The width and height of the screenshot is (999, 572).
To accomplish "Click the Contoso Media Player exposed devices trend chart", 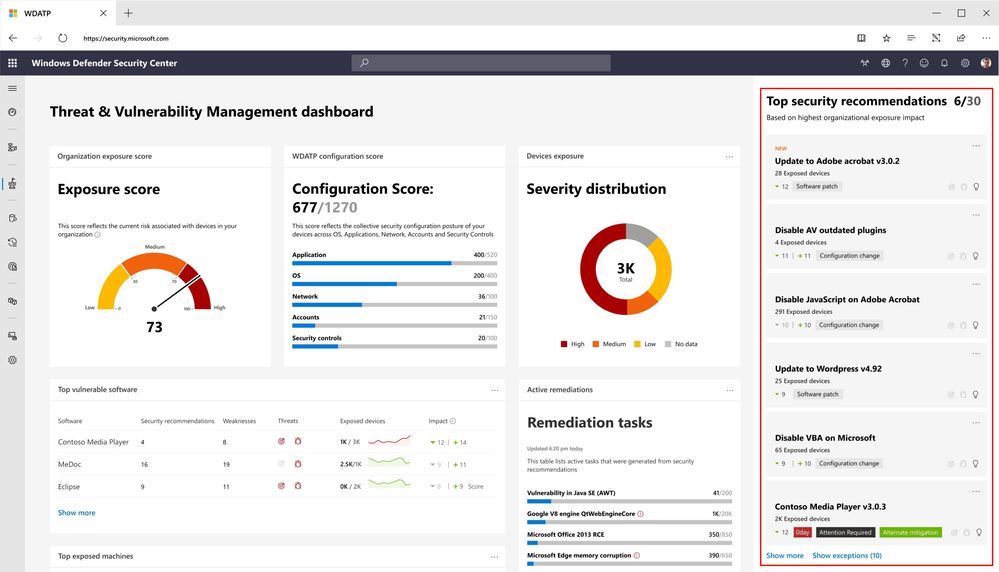I will click(x=389, y=440).
